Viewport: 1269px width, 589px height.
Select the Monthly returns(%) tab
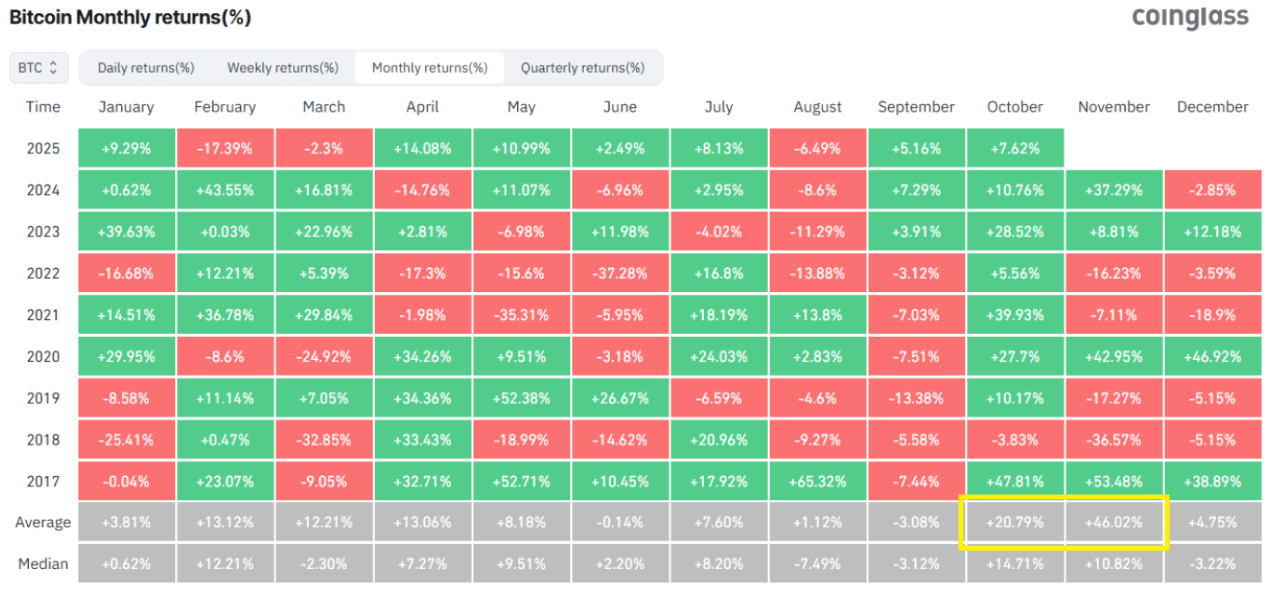pos(430,68)
